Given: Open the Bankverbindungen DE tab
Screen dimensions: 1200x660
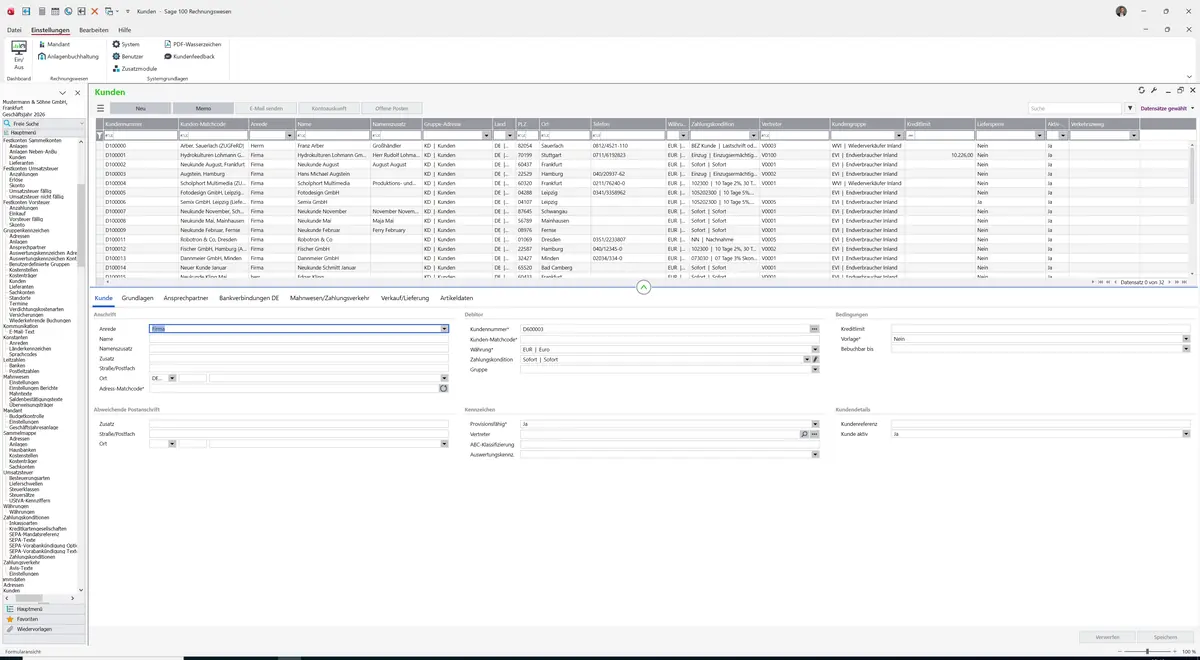Looking at the screenshot, I should tap(250, 298).
